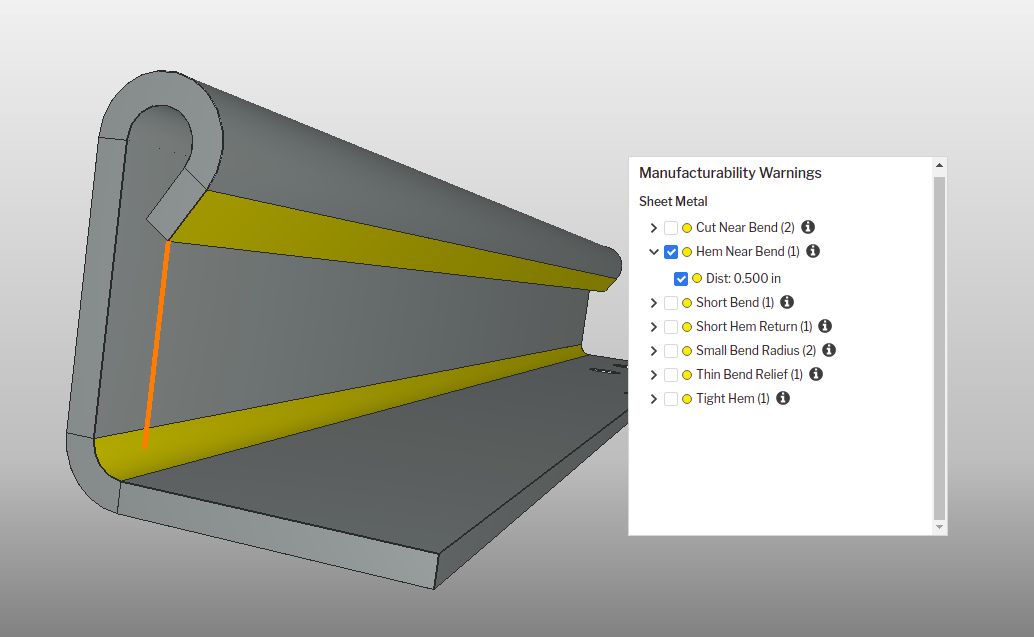
Task: Collapse the Hem Near Bend warning entry
Action: [653, 251]
